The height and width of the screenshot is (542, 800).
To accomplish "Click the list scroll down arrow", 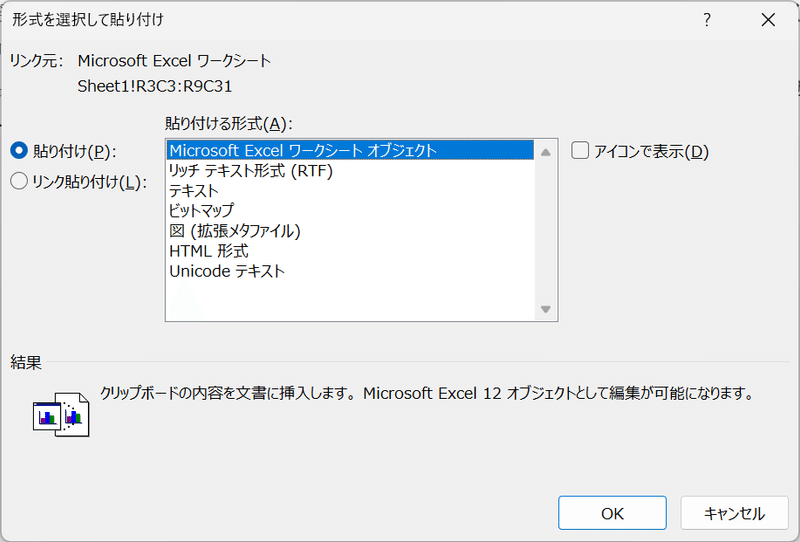I will tap(545, 309).
